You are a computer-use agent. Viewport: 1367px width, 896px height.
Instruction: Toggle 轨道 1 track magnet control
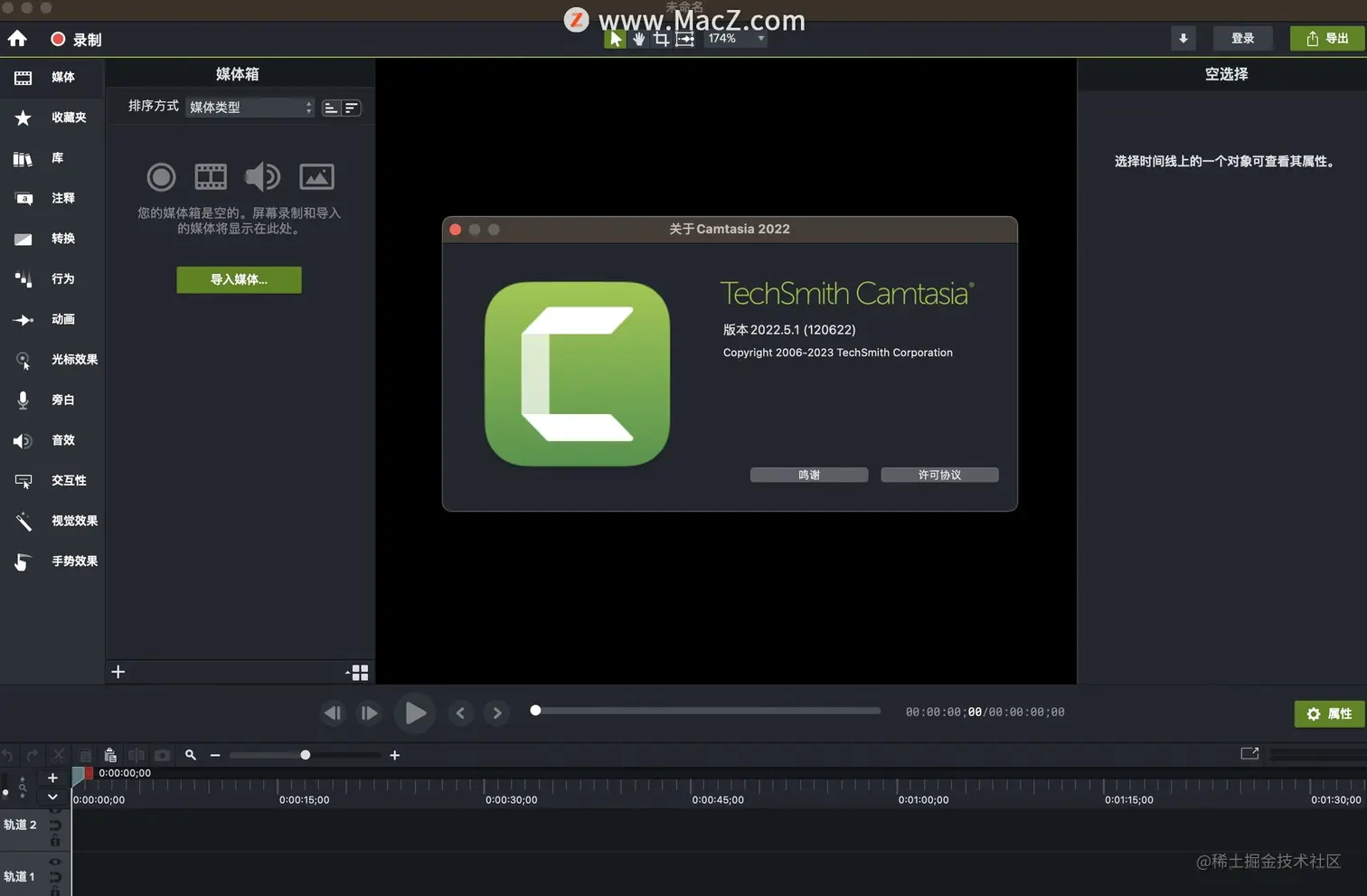[55, 877]
